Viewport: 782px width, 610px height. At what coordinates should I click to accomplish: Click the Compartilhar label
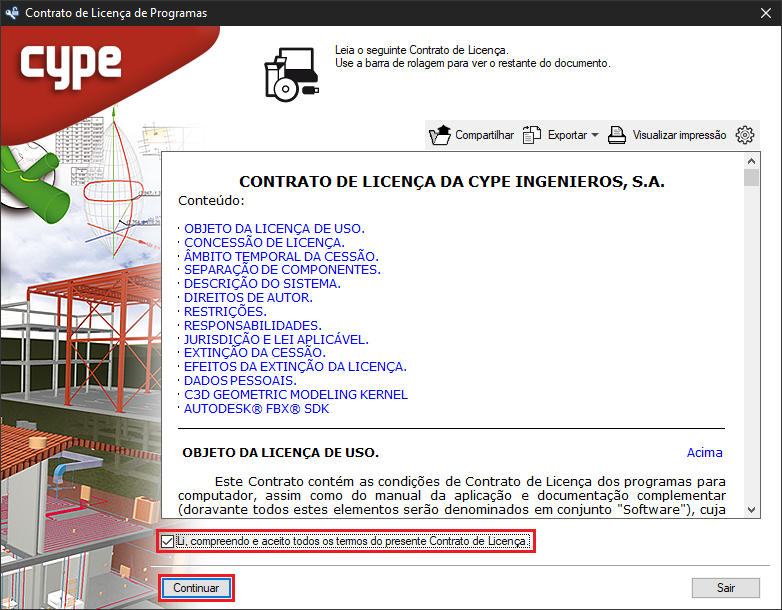(x=484, y=135)
